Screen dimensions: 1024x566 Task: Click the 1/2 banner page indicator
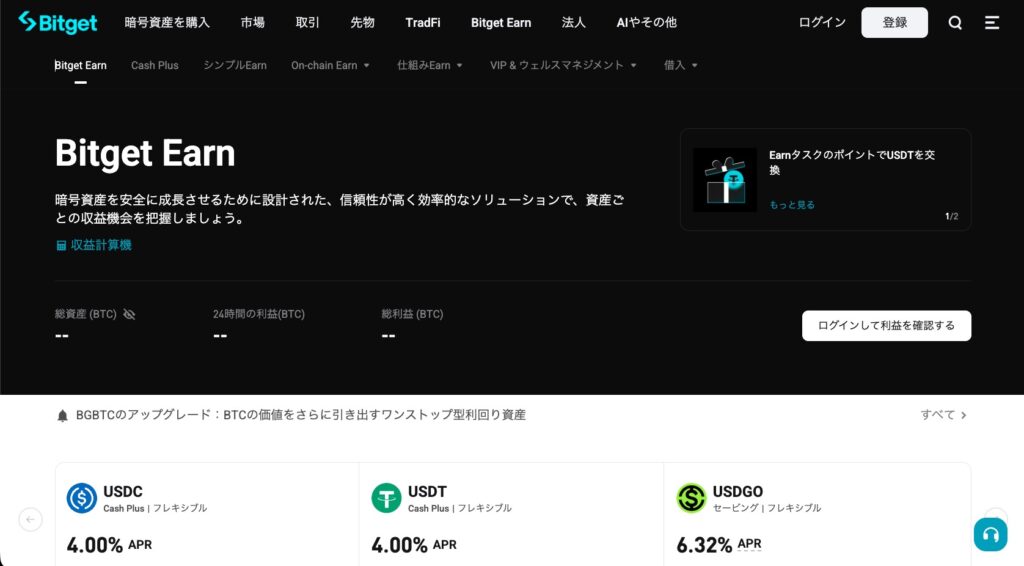point(952,217)
